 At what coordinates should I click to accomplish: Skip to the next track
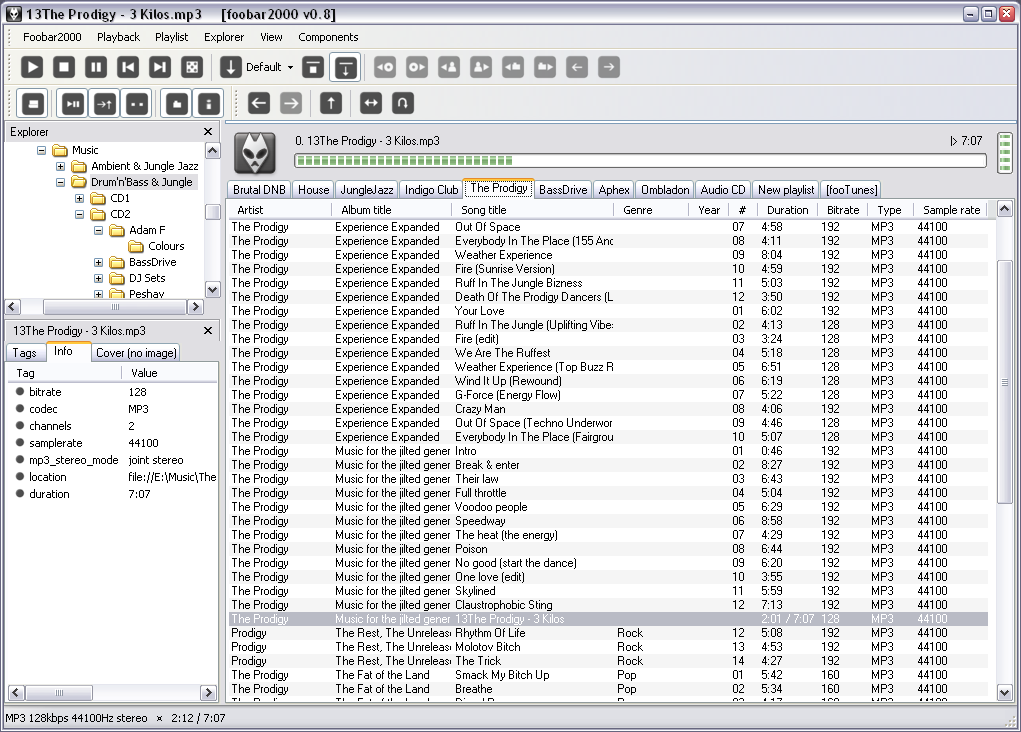(160, 67)
